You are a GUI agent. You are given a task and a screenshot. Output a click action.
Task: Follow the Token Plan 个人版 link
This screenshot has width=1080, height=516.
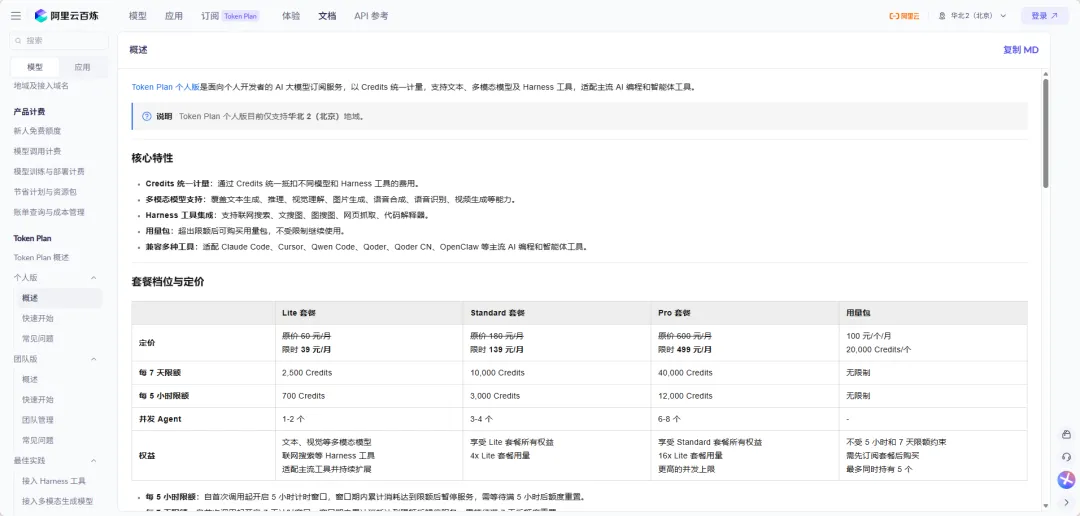pos(165,87)
